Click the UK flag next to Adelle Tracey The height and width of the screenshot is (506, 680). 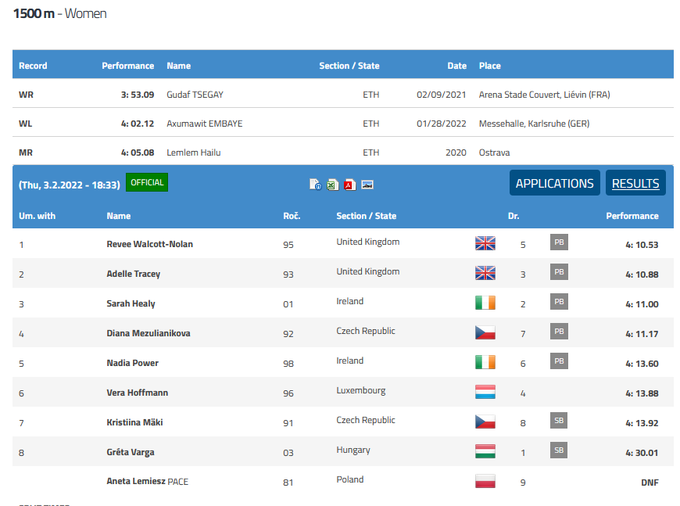(x=485, y=273)
